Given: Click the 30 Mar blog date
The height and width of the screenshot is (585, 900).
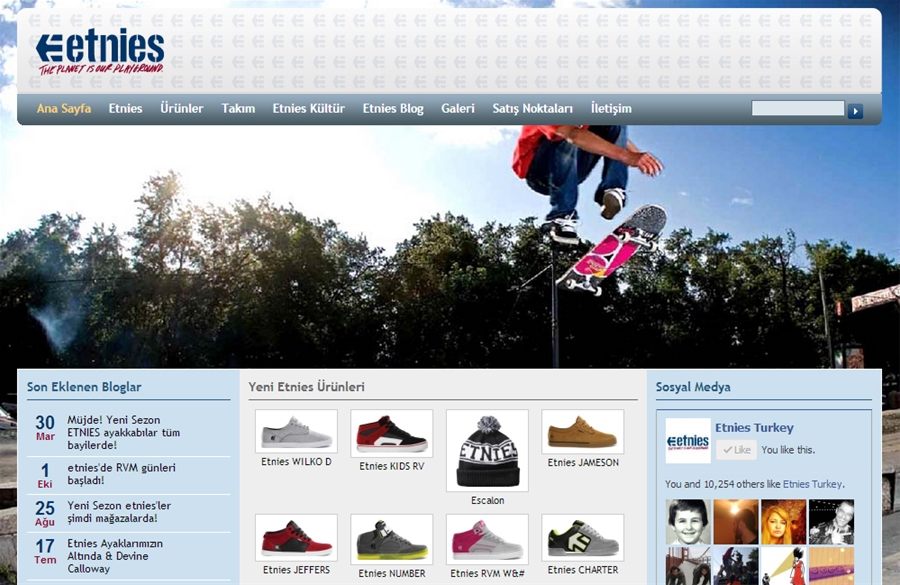Looking at the screenshot, I should coord(45,428).
